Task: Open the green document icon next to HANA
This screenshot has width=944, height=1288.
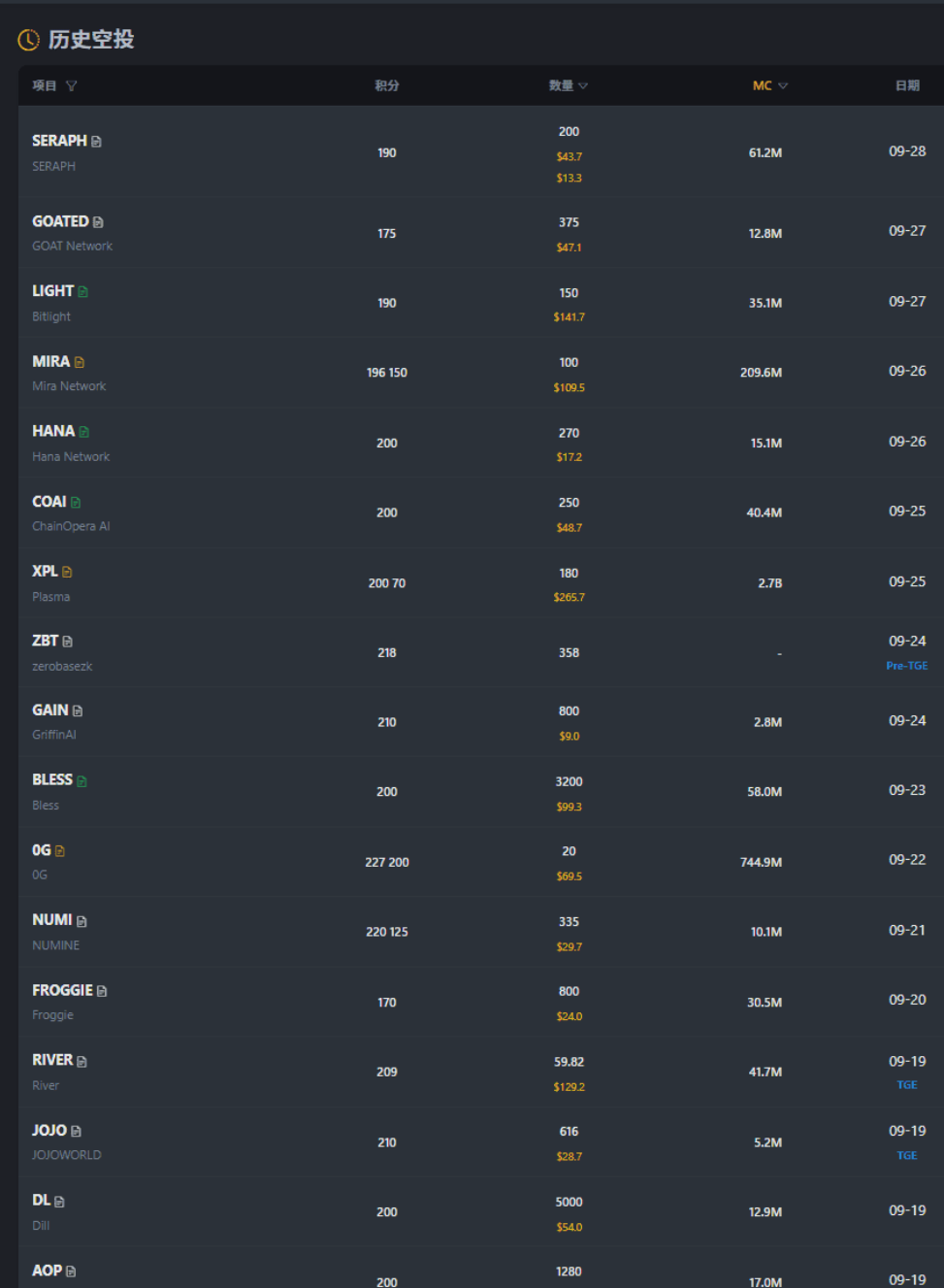Action: click(x=84, y=432)
